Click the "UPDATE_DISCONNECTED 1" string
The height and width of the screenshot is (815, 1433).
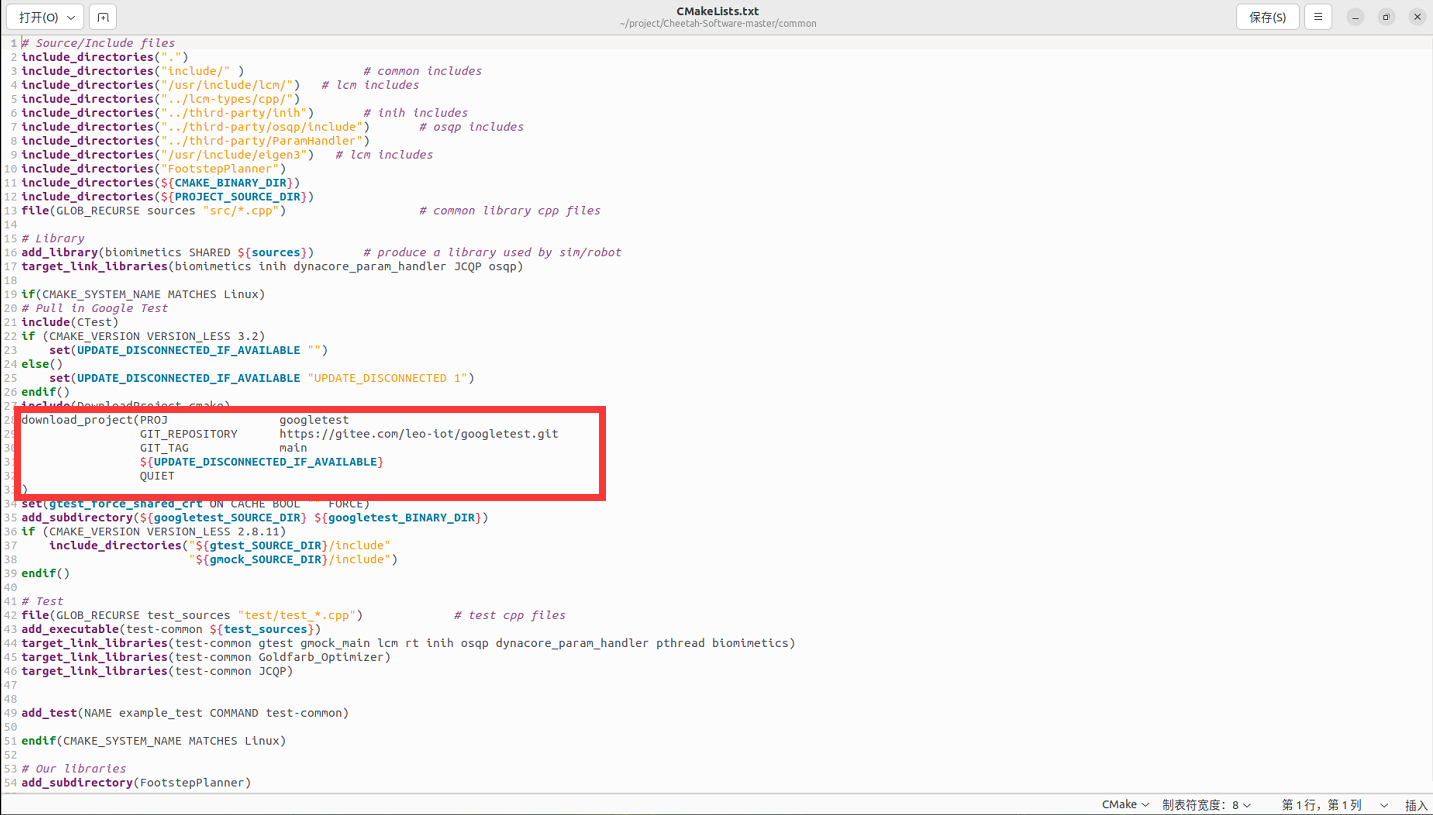387,378
